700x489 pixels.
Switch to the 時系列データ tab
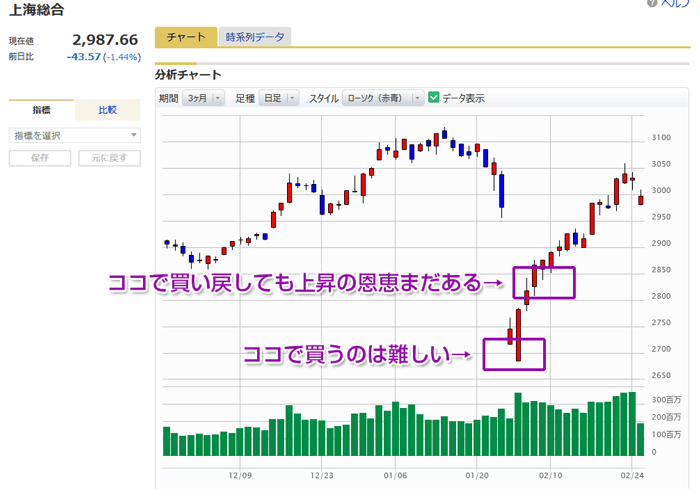pyautogui.click(x=256, y=37)
